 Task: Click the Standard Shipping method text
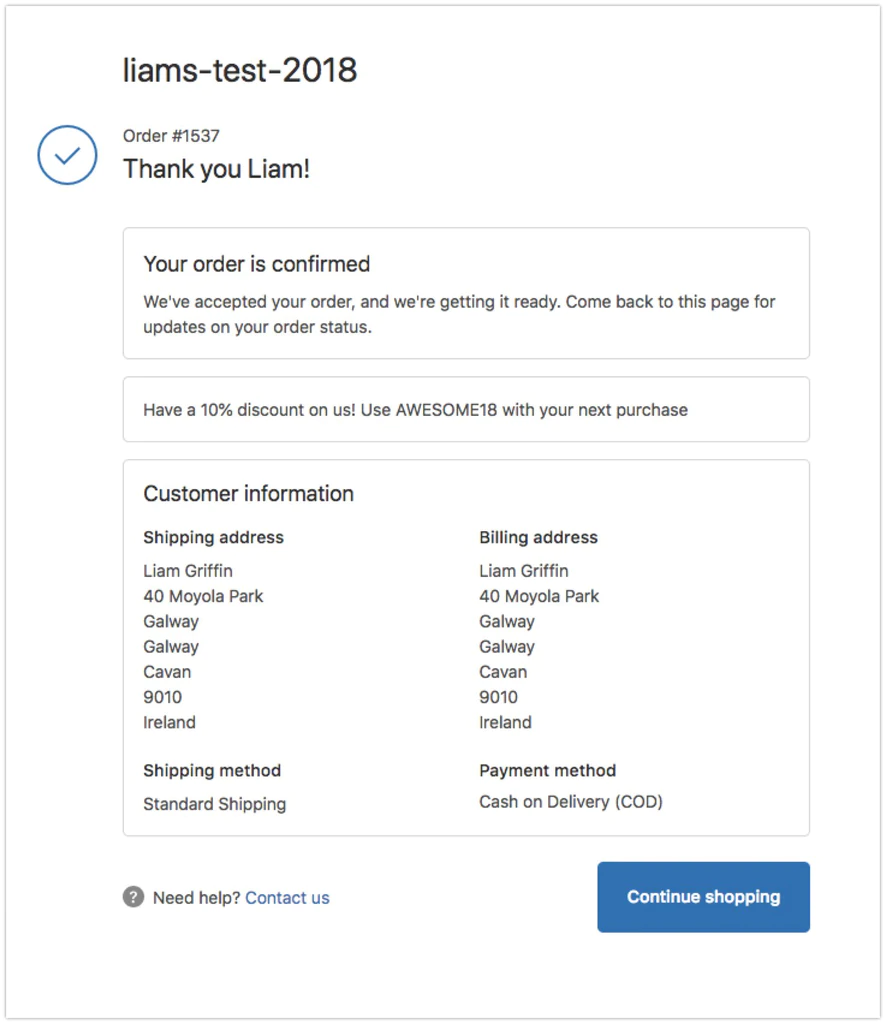[x=214, y=804]
